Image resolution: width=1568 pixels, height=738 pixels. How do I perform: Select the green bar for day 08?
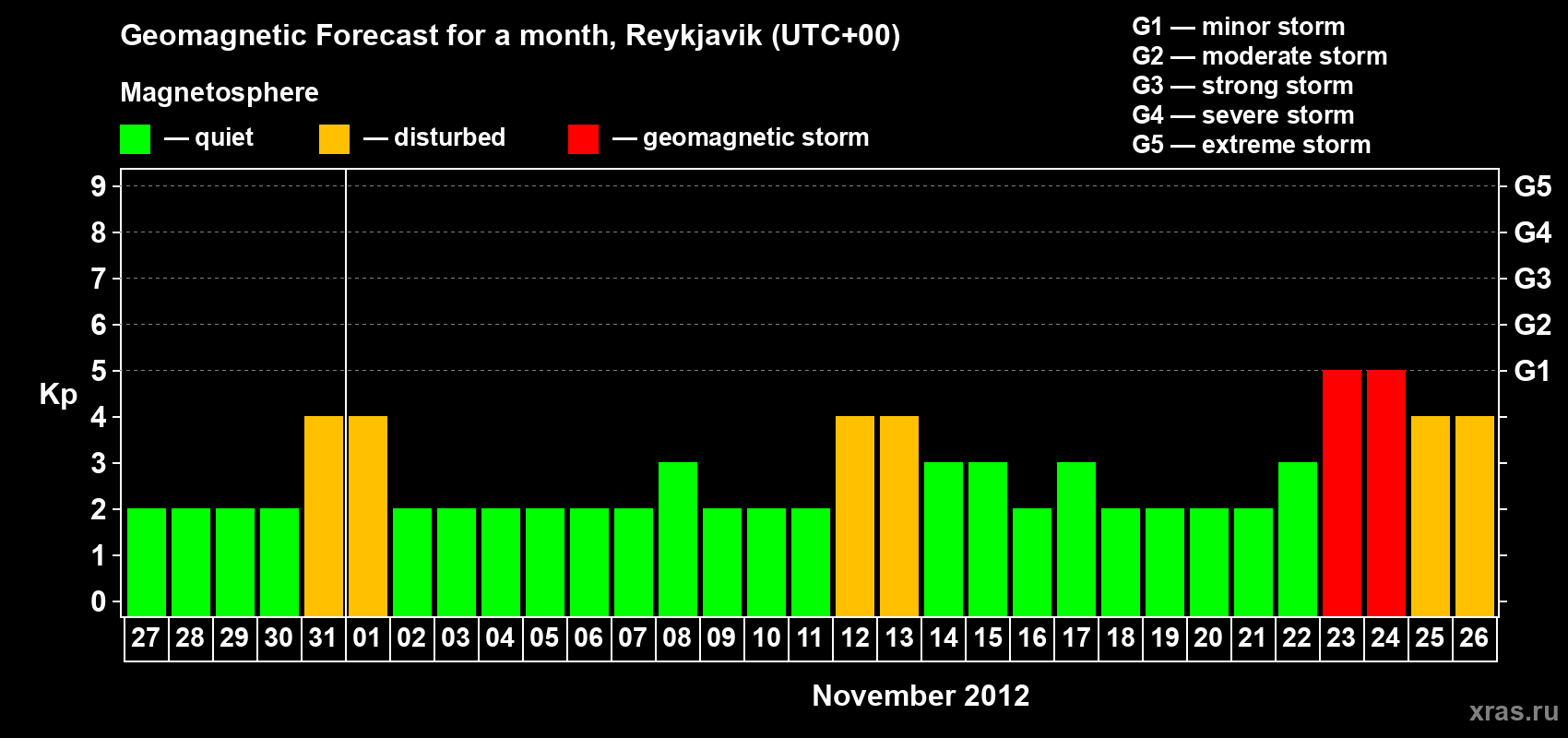coord(678,539)
